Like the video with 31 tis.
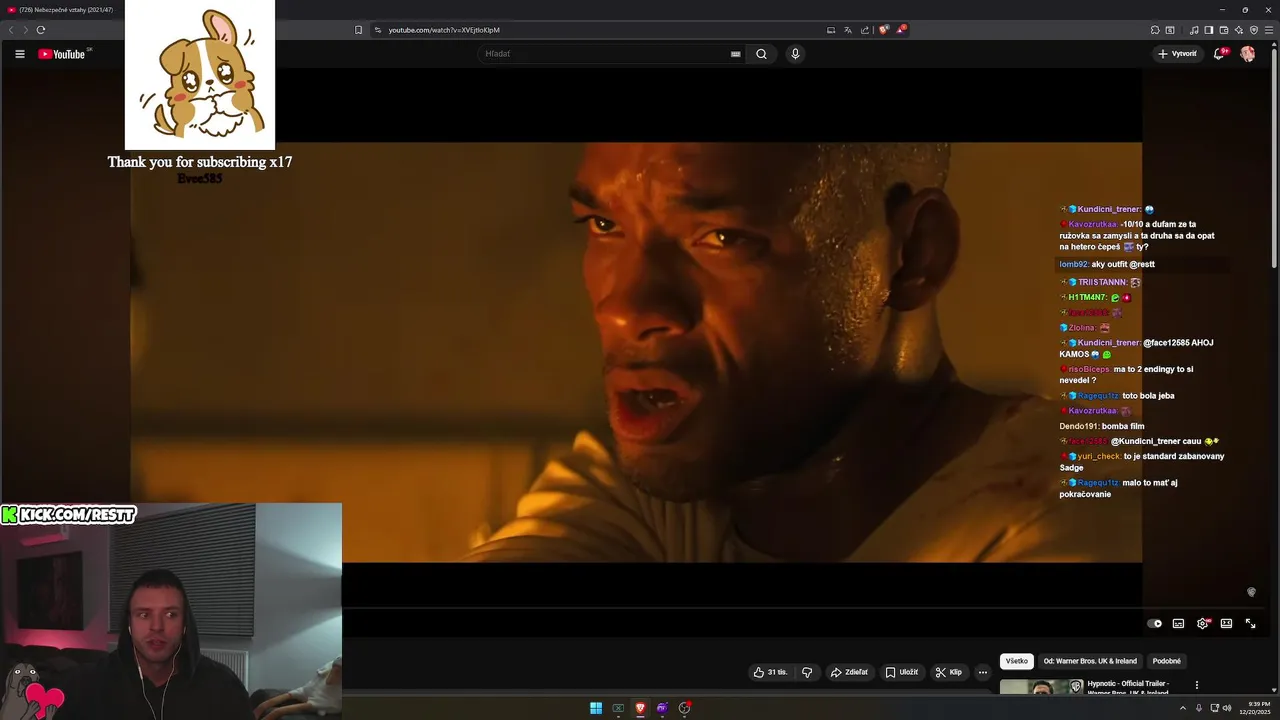 point(770,672)
